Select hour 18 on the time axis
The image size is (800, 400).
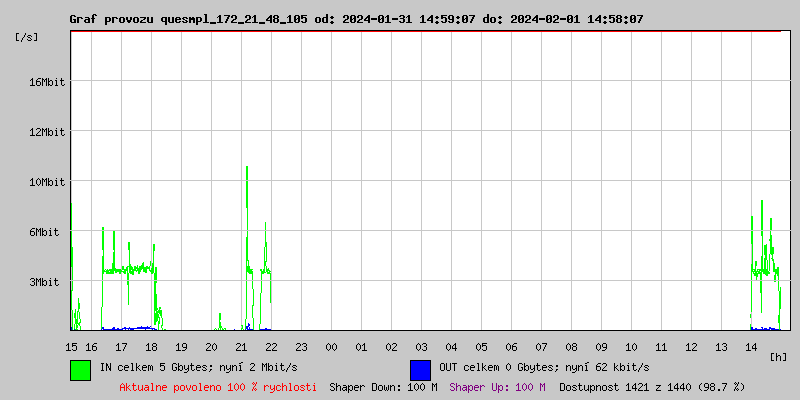(151, 347)
